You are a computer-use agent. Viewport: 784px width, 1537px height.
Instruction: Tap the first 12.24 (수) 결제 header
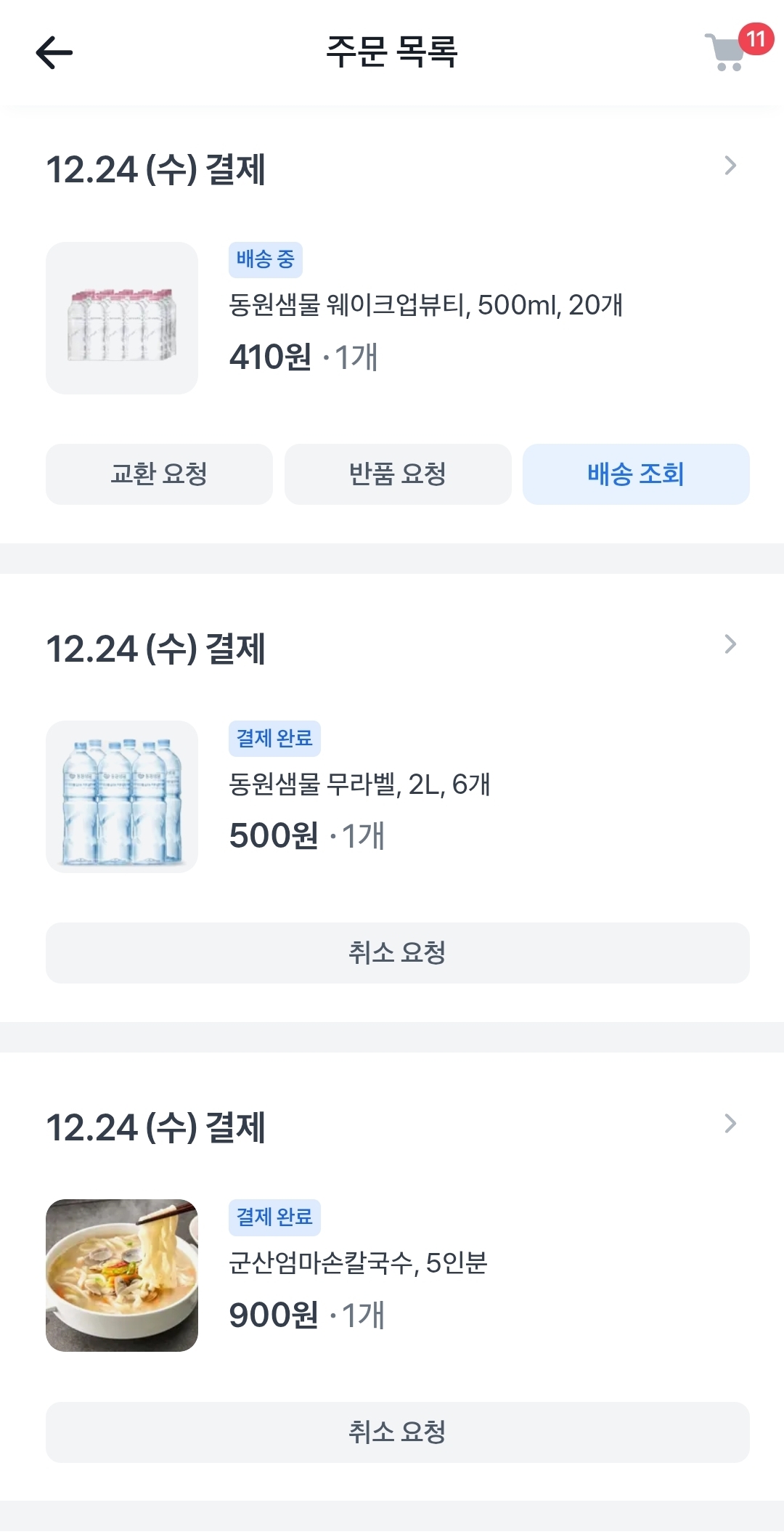[x=155, y=170]
